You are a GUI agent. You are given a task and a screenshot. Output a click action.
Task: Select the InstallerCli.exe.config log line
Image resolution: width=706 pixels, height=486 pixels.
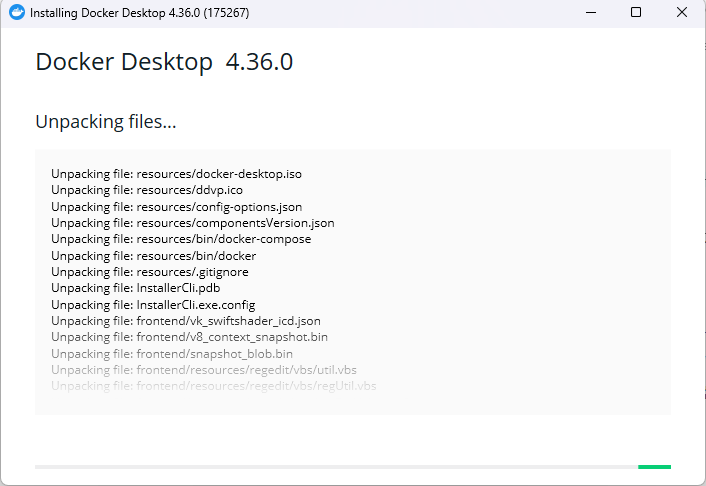153,305
